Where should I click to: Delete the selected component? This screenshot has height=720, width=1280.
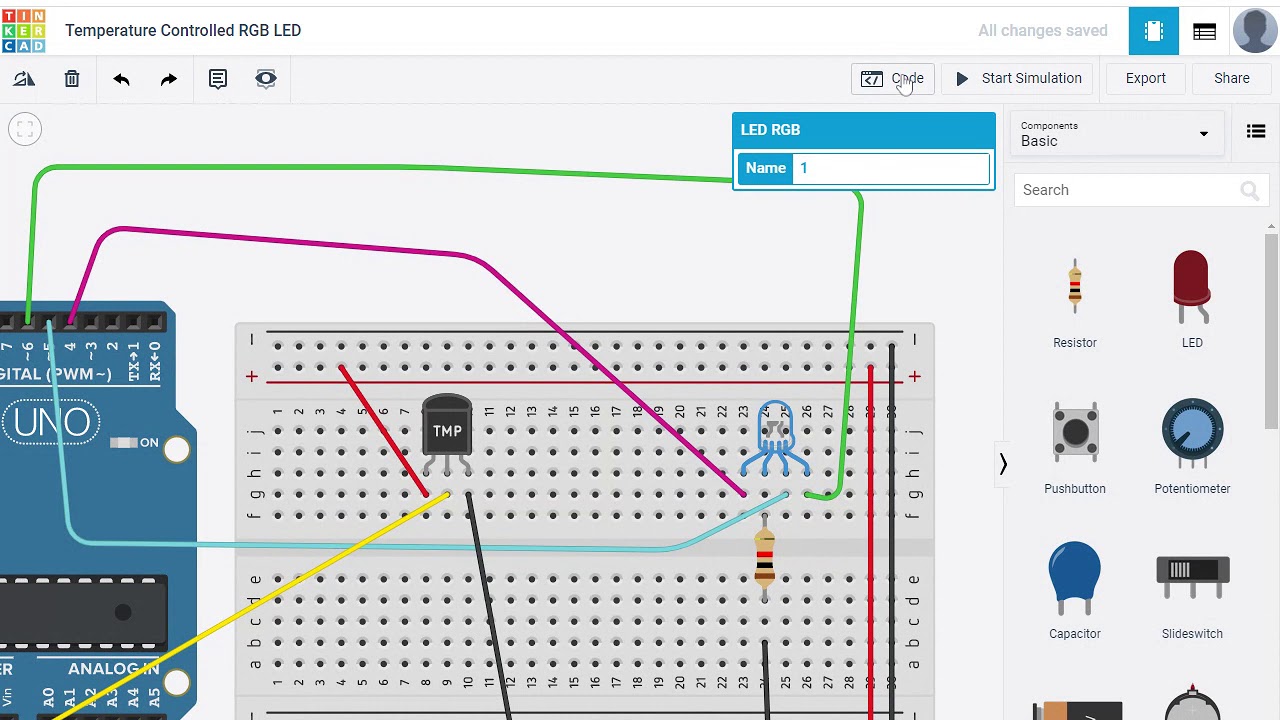pyautogui.click(x=72, y=79)
